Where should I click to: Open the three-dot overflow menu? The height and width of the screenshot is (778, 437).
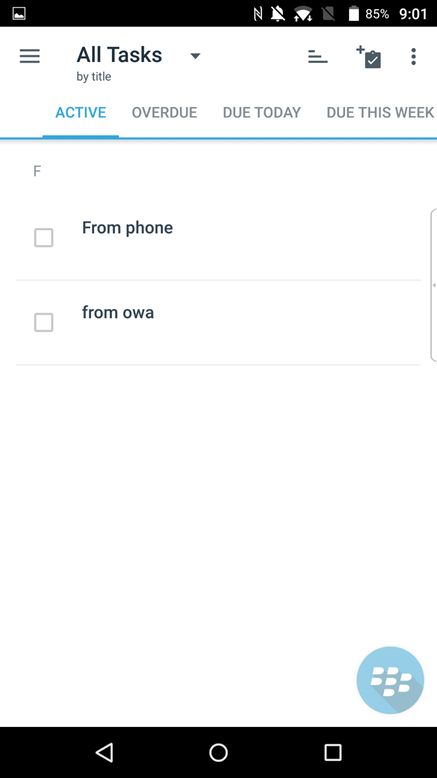coord(413,57)
